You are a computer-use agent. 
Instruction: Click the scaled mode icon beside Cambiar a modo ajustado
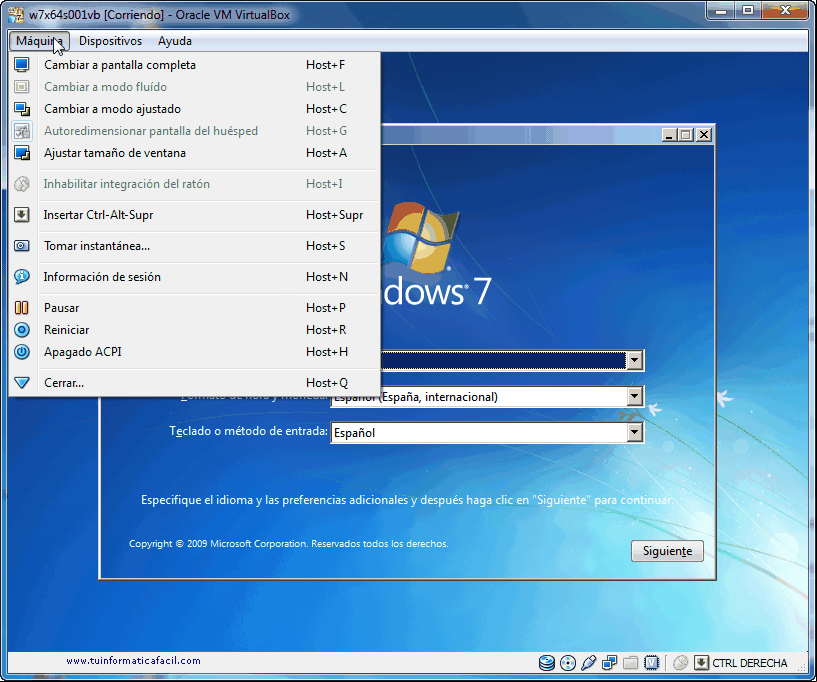[x=21, y=109]
